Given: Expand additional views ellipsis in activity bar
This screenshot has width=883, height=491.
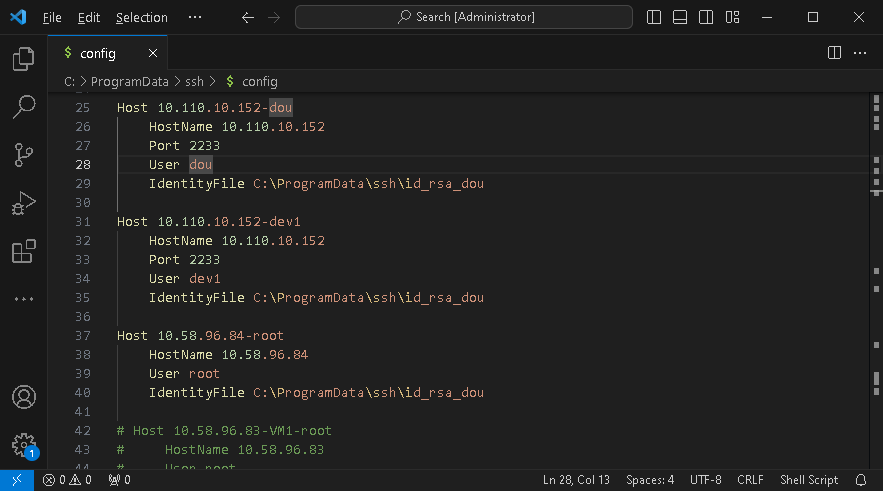Looking at the screenshot, I should 23,298.
